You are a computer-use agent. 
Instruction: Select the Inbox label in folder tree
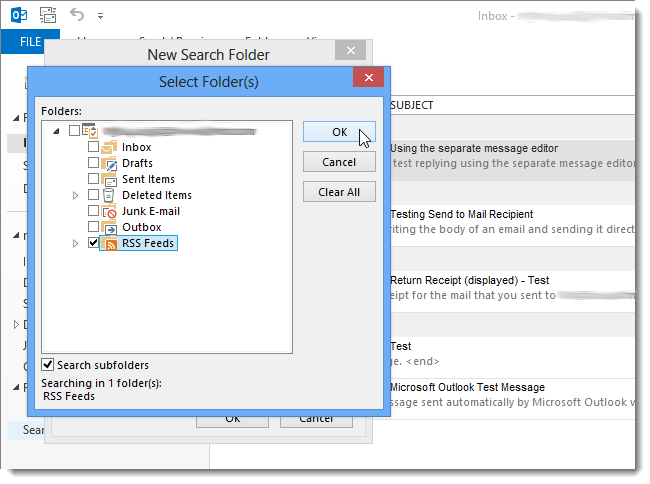click(x=136, y=147)
